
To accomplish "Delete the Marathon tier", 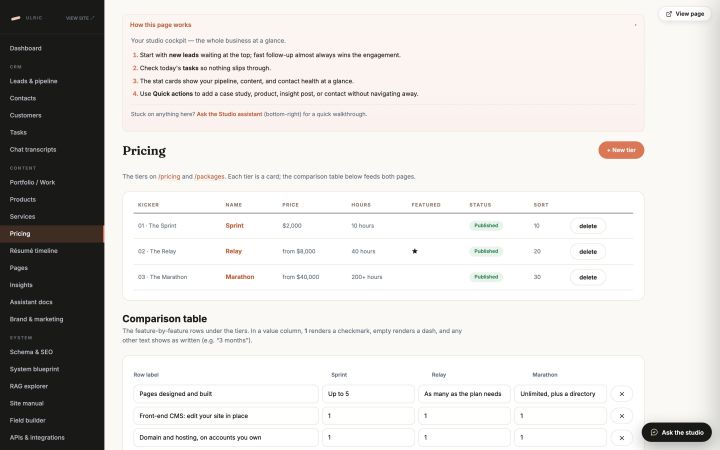I will [x=588, y=277].
